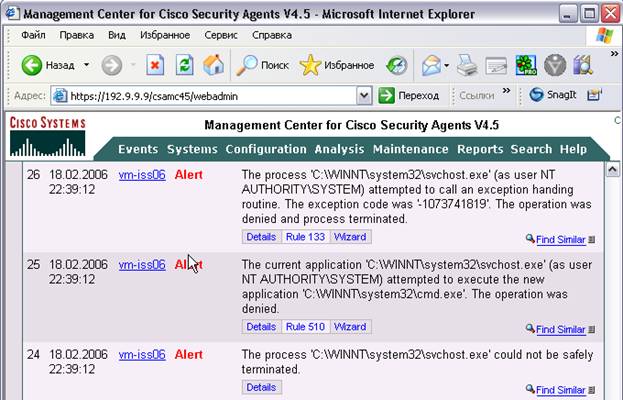Go to the Home page icon
This screenshot has width=623, height=400.
click(x=213, y=65)
